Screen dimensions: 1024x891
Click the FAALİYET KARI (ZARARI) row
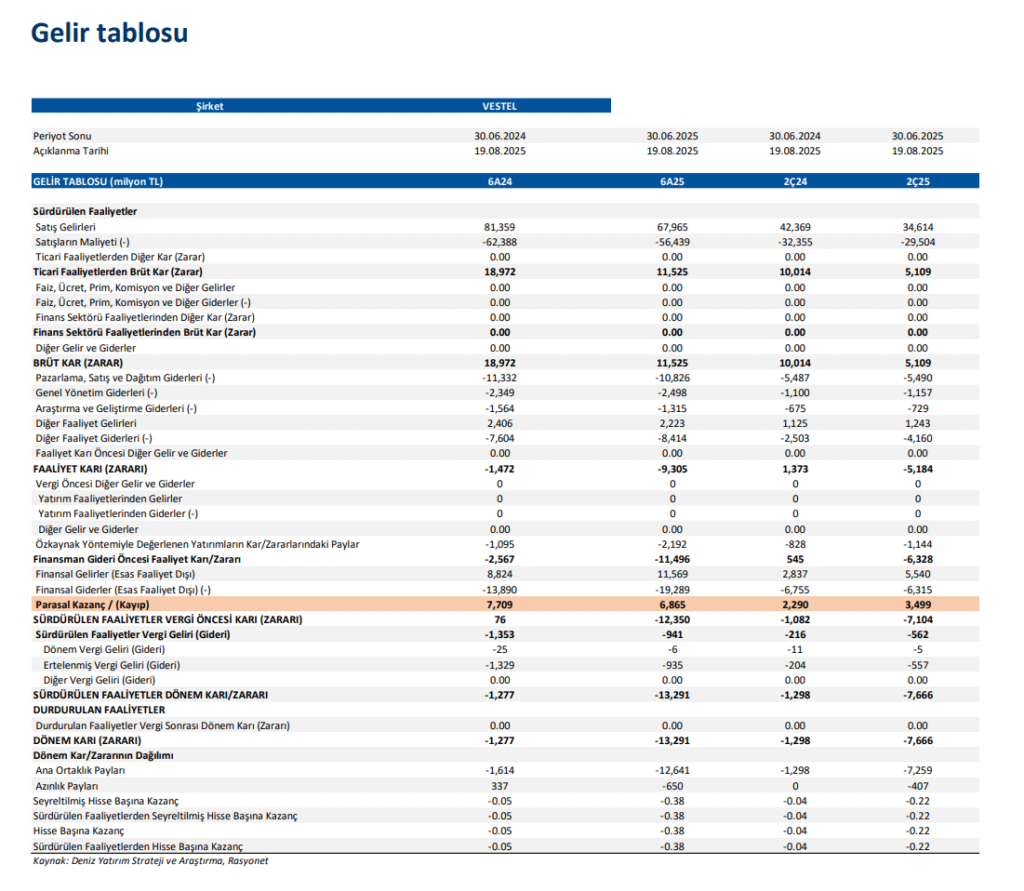tap(90, 468)
